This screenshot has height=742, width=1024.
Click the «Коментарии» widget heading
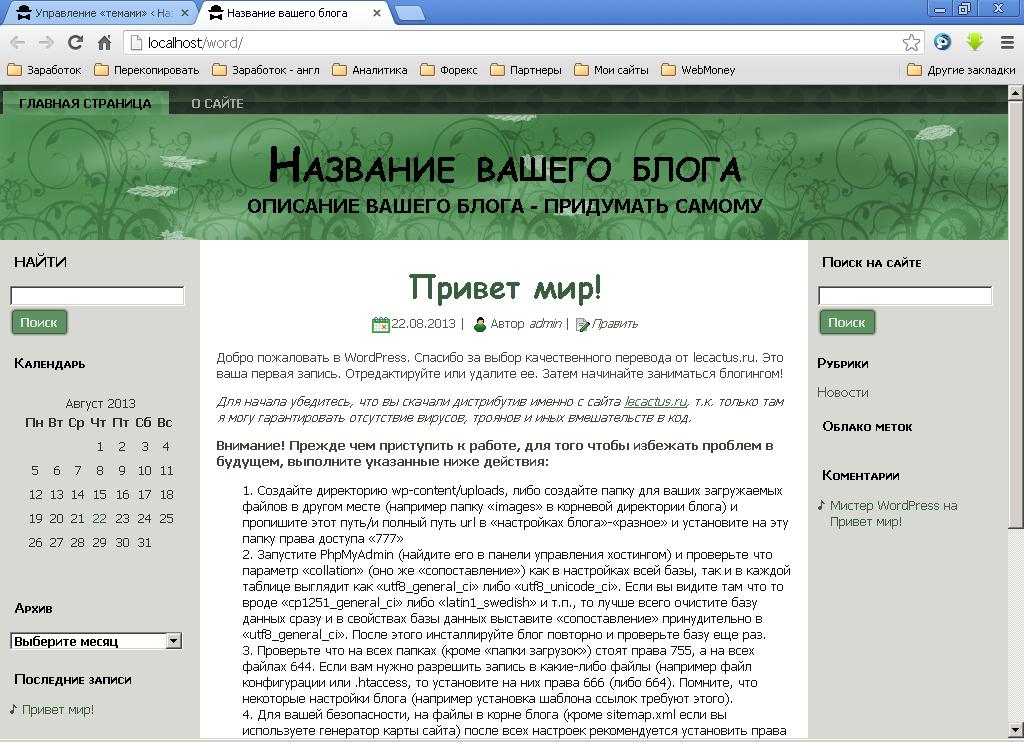[x=861, y=476]
